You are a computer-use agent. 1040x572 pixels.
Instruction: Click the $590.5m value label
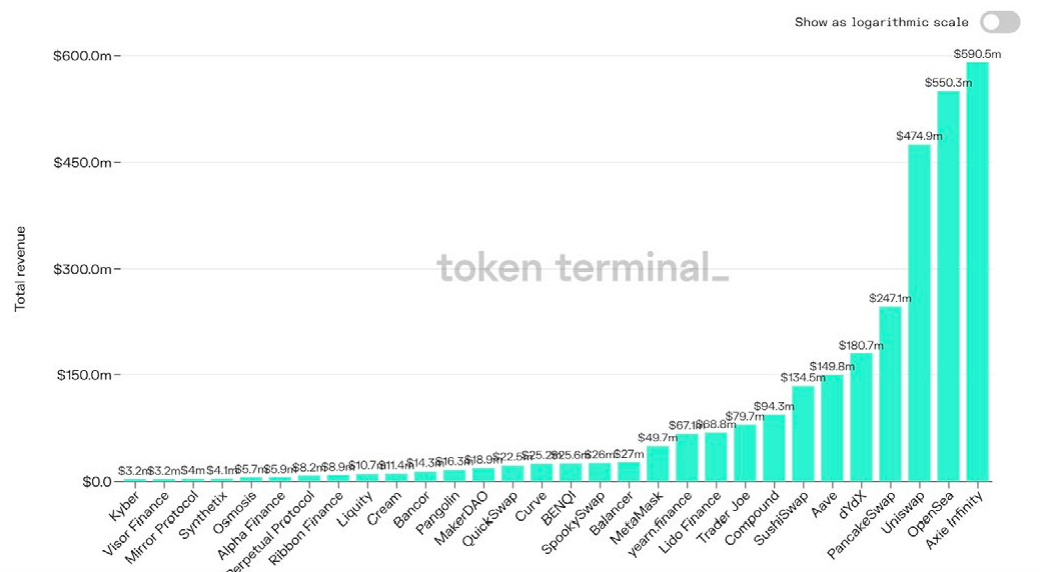tap(977, 54)
